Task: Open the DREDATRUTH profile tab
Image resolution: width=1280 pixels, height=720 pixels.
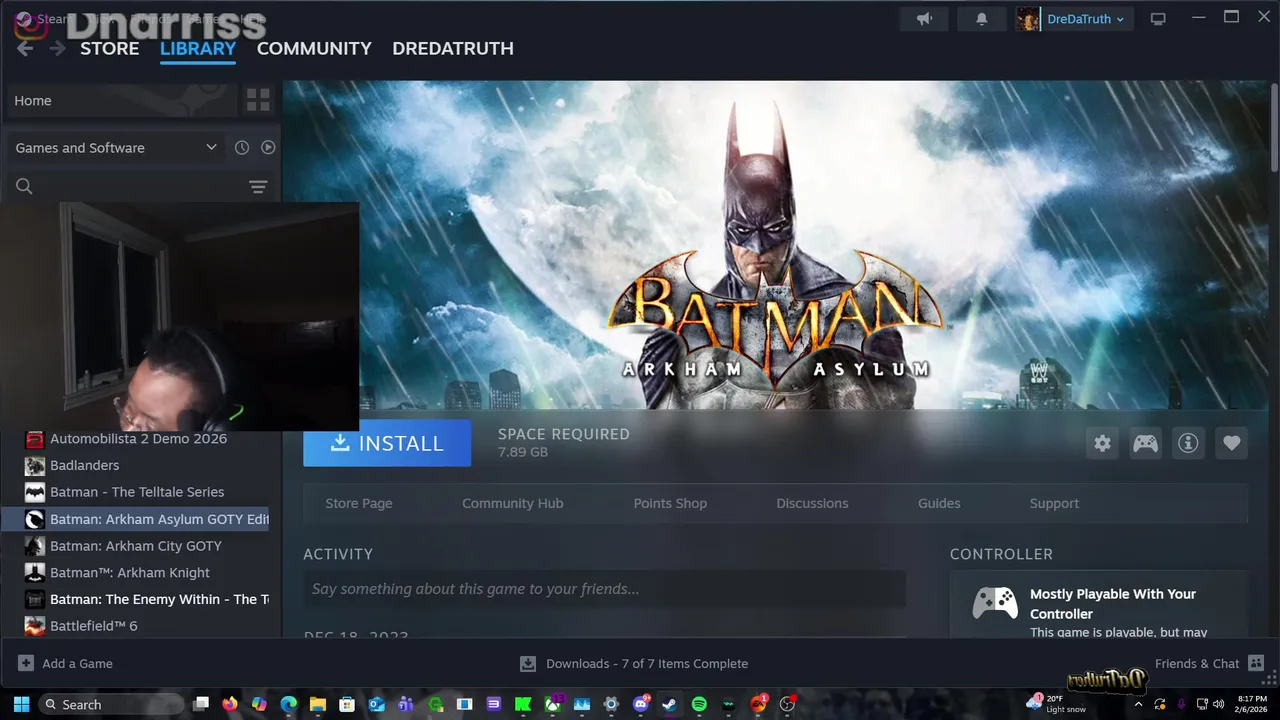Action: tap(453, 48)
